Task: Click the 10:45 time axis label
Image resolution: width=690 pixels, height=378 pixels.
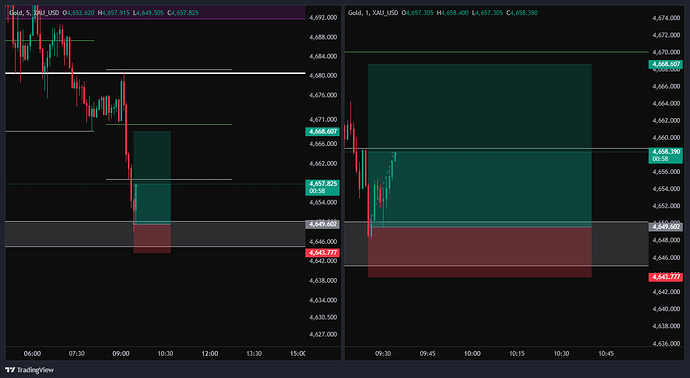Action: tap(606, 353)
